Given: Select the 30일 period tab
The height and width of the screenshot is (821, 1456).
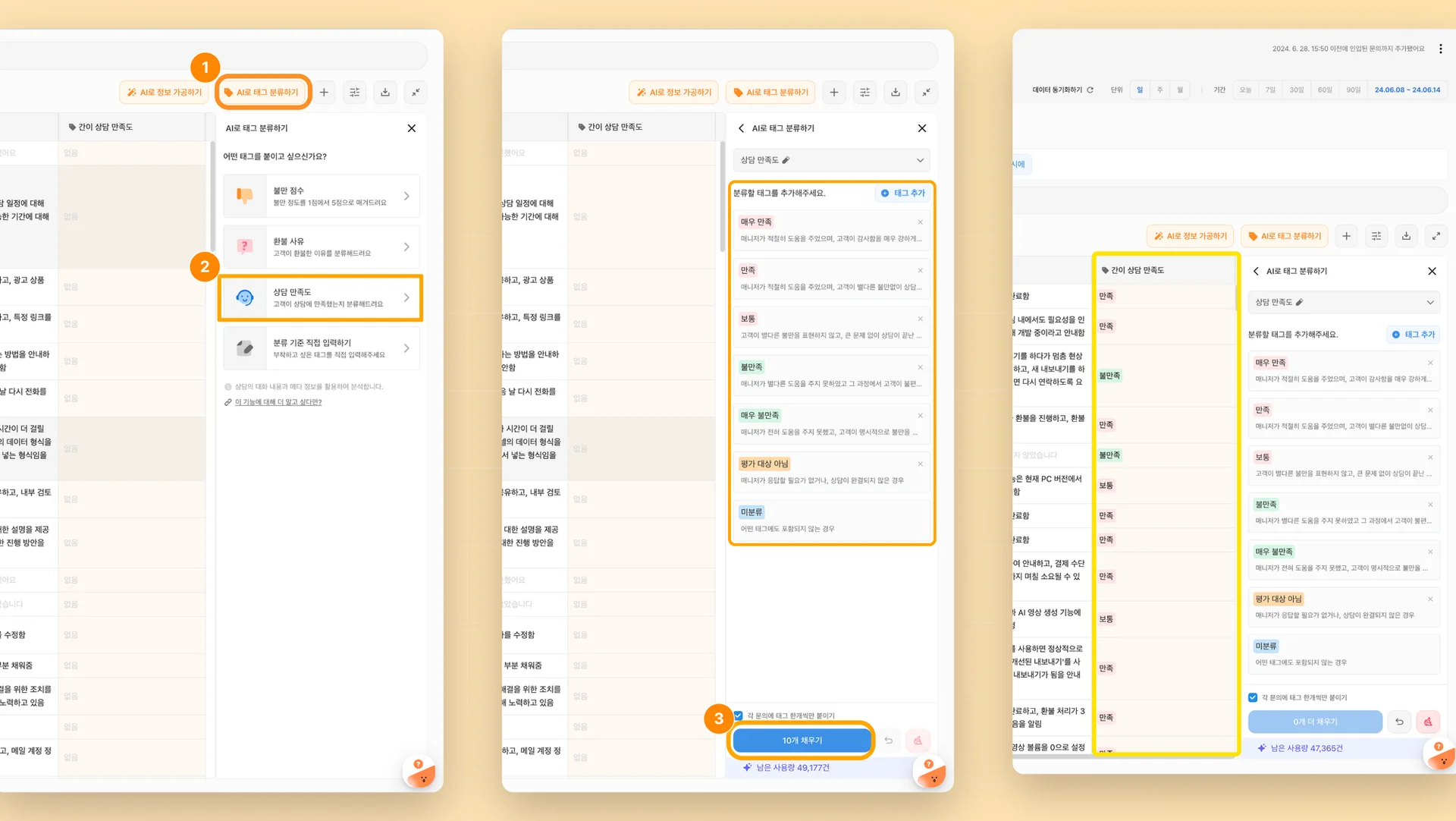Looking at the screenshot, I should [x=1296, y=90].
